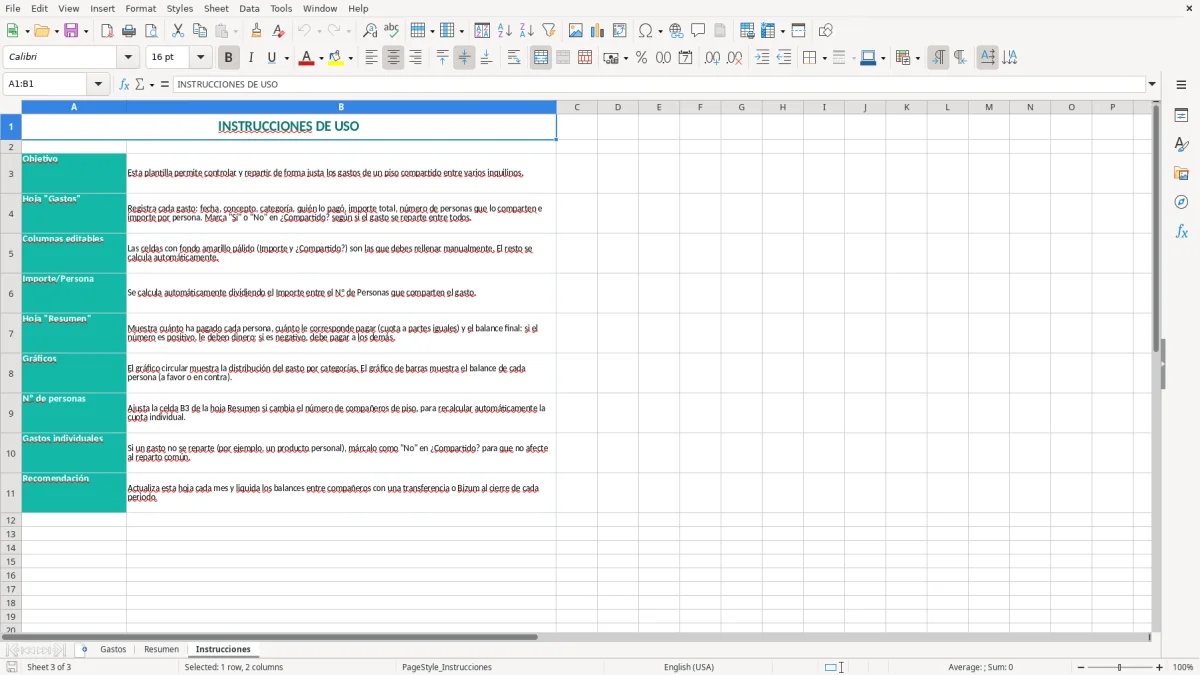Insert a pivot table

point(620,31)
